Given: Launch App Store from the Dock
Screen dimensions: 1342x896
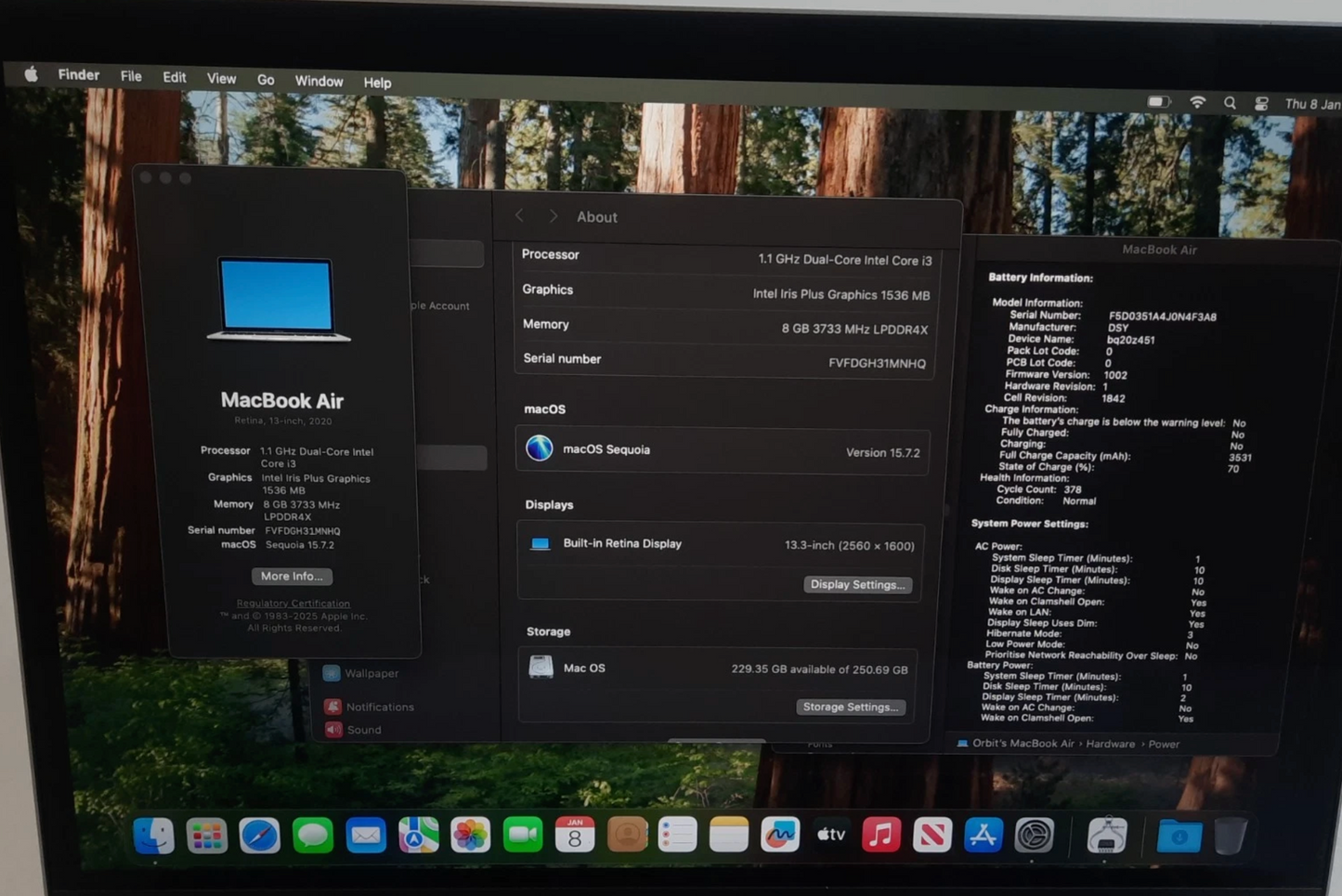Looking at the screenshot, I should pos(984,836).
